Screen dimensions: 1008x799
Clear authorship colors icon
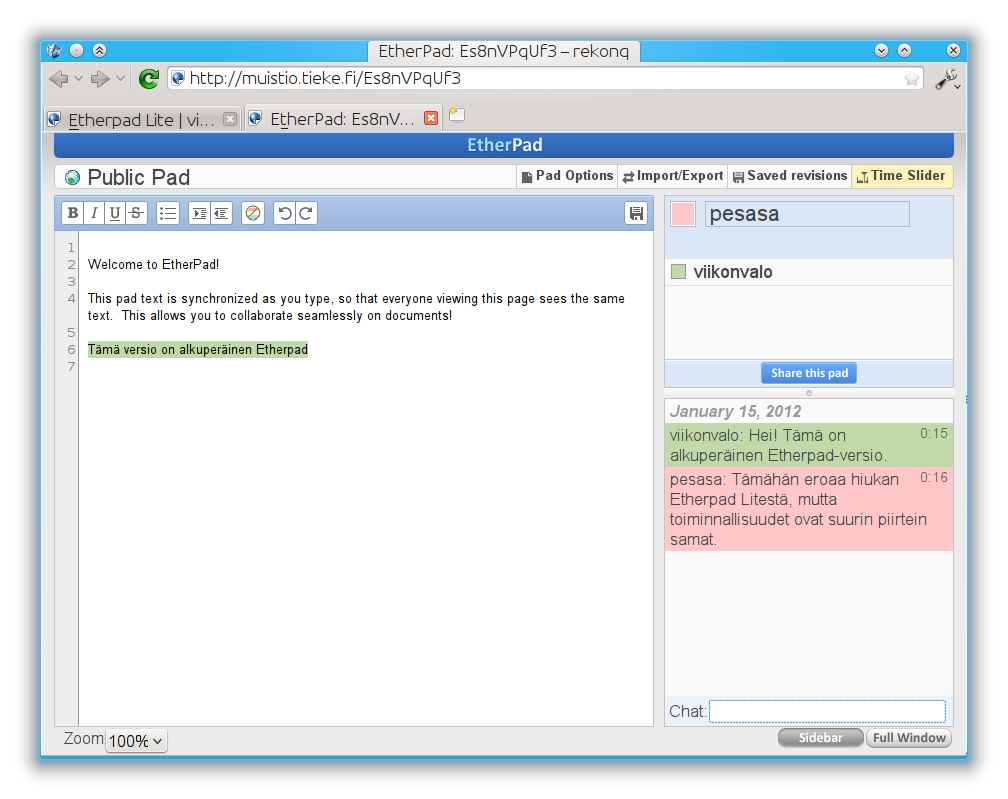pyautogui.click(x=253, y=213)
